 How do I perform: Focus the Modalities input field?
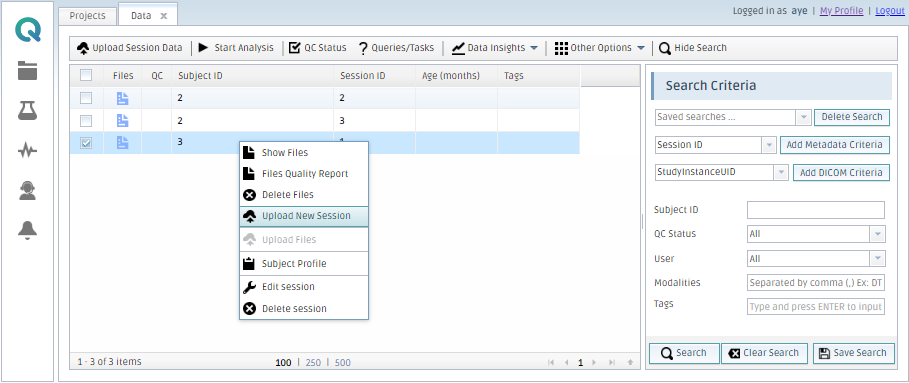[816, 283]
